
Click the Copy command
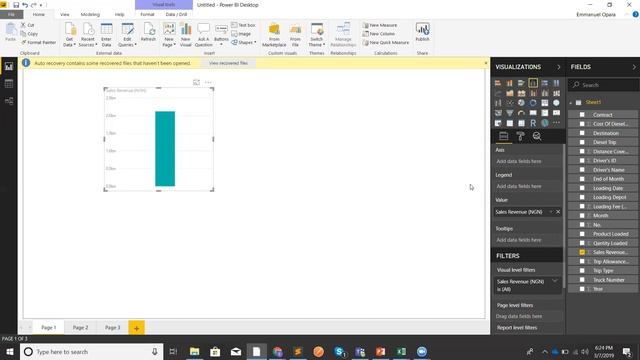(x=29, y=34)
